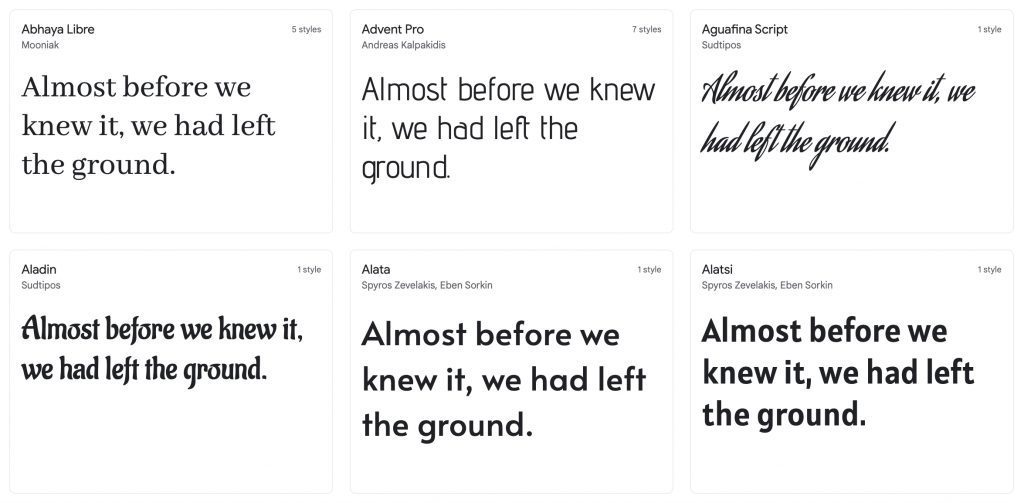Click the Abhaya Libre sample text
1024x503 pixels.
[x=148, y=126]
